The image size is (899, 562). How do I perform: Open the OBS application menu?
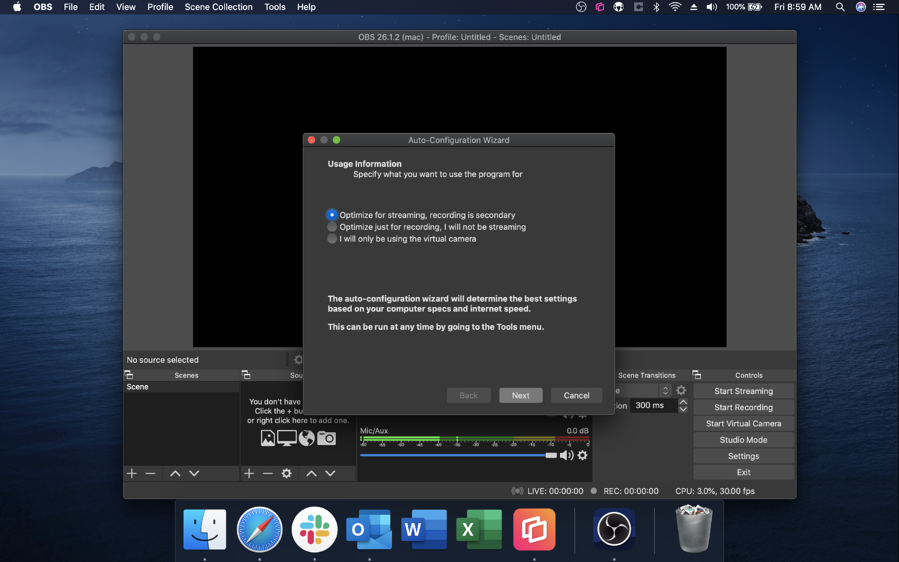tap(42, 7)
